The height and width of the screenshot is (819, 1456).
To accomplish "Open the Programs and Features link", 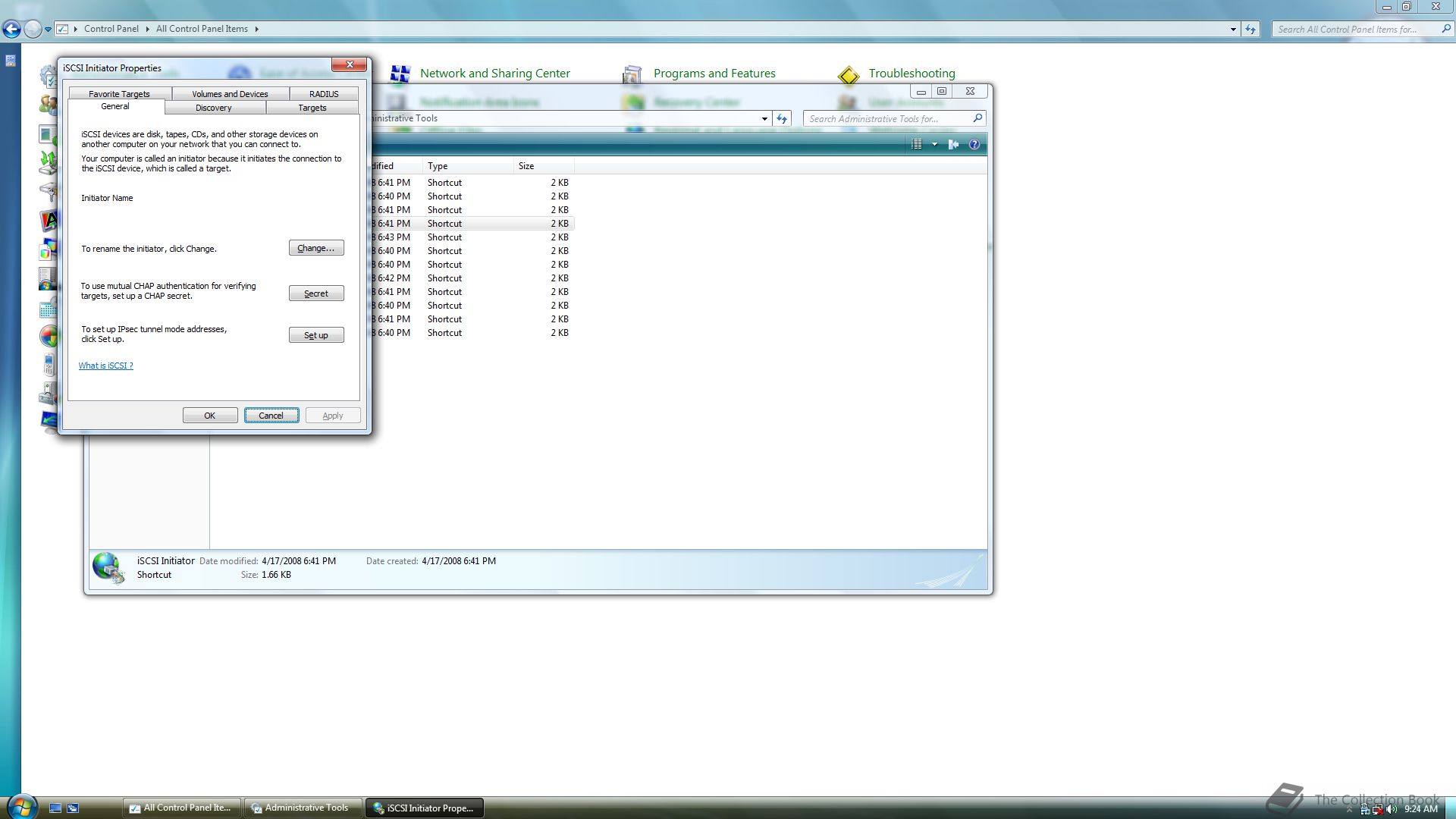I will click(714, 74).
